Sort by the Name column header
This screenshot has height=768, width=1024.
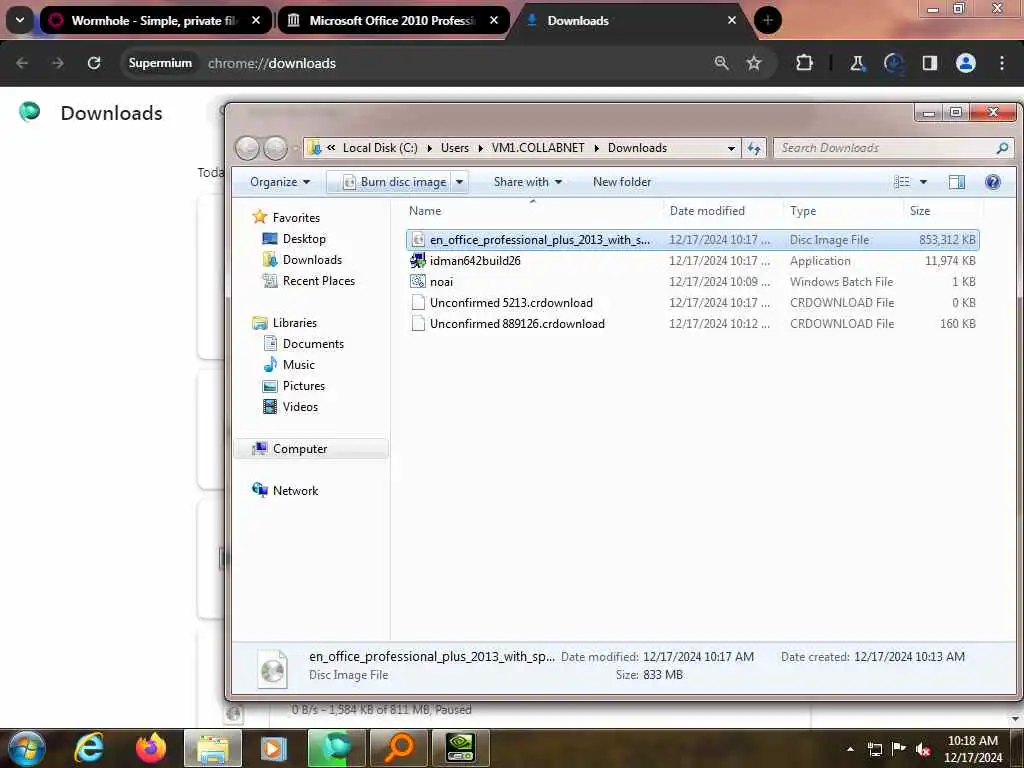tap(532, 210)
